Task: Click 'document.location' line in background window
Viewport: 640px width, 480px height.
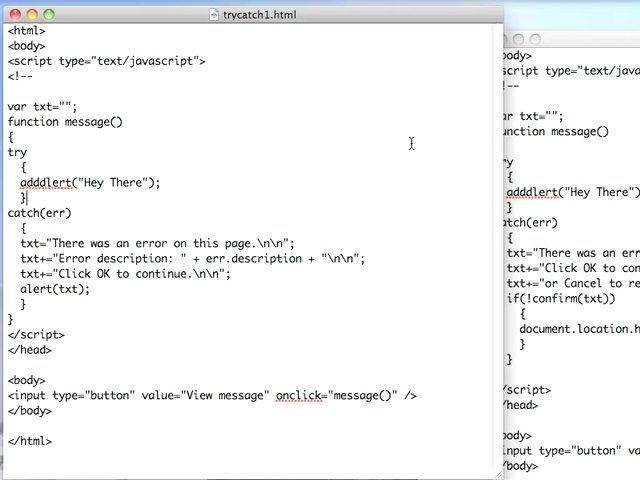Action: (x=580, y=329)
